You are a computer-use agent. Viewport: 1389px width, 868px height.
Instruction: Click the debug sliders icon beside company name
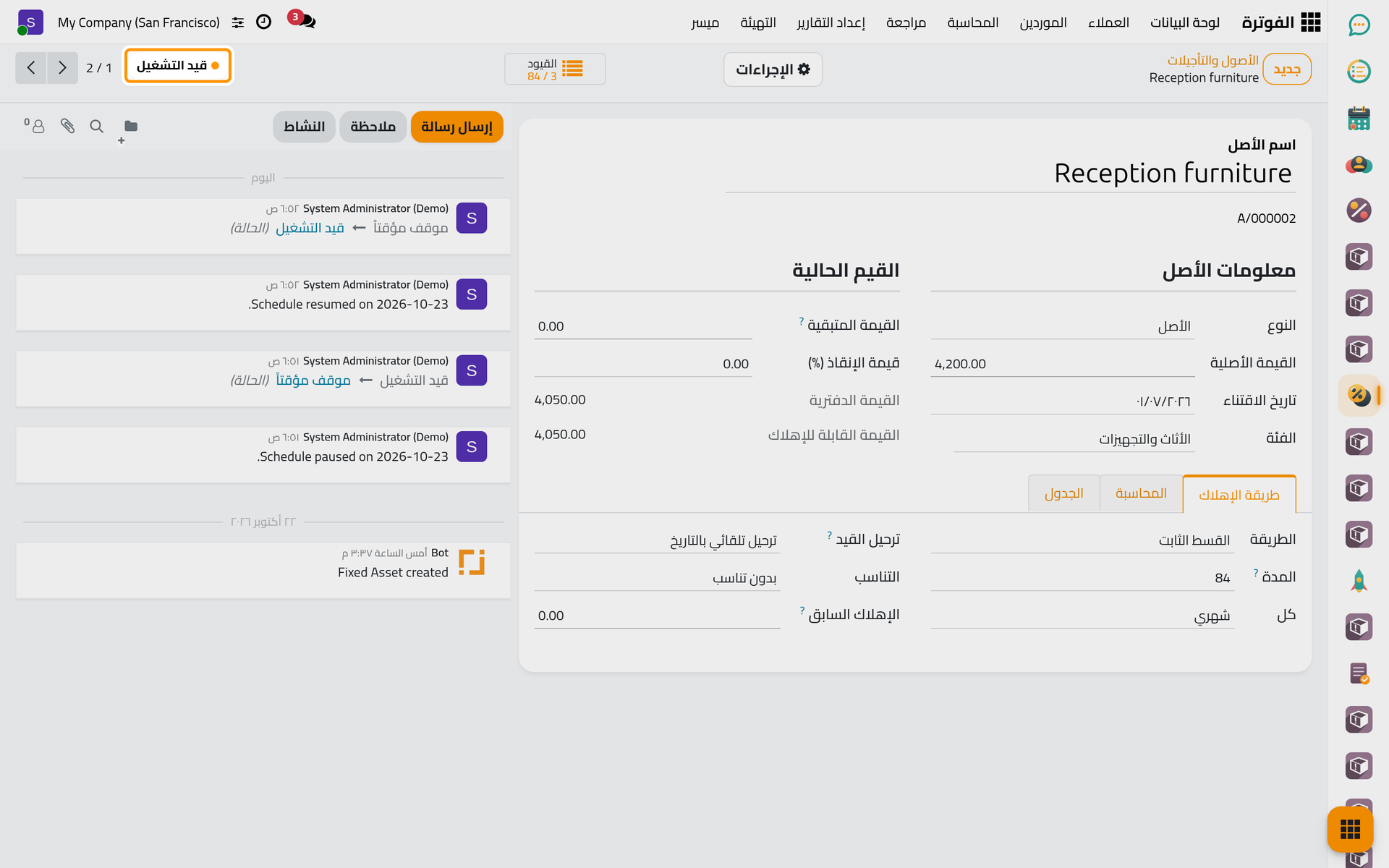pyautogui.click(x=238, y=22)
